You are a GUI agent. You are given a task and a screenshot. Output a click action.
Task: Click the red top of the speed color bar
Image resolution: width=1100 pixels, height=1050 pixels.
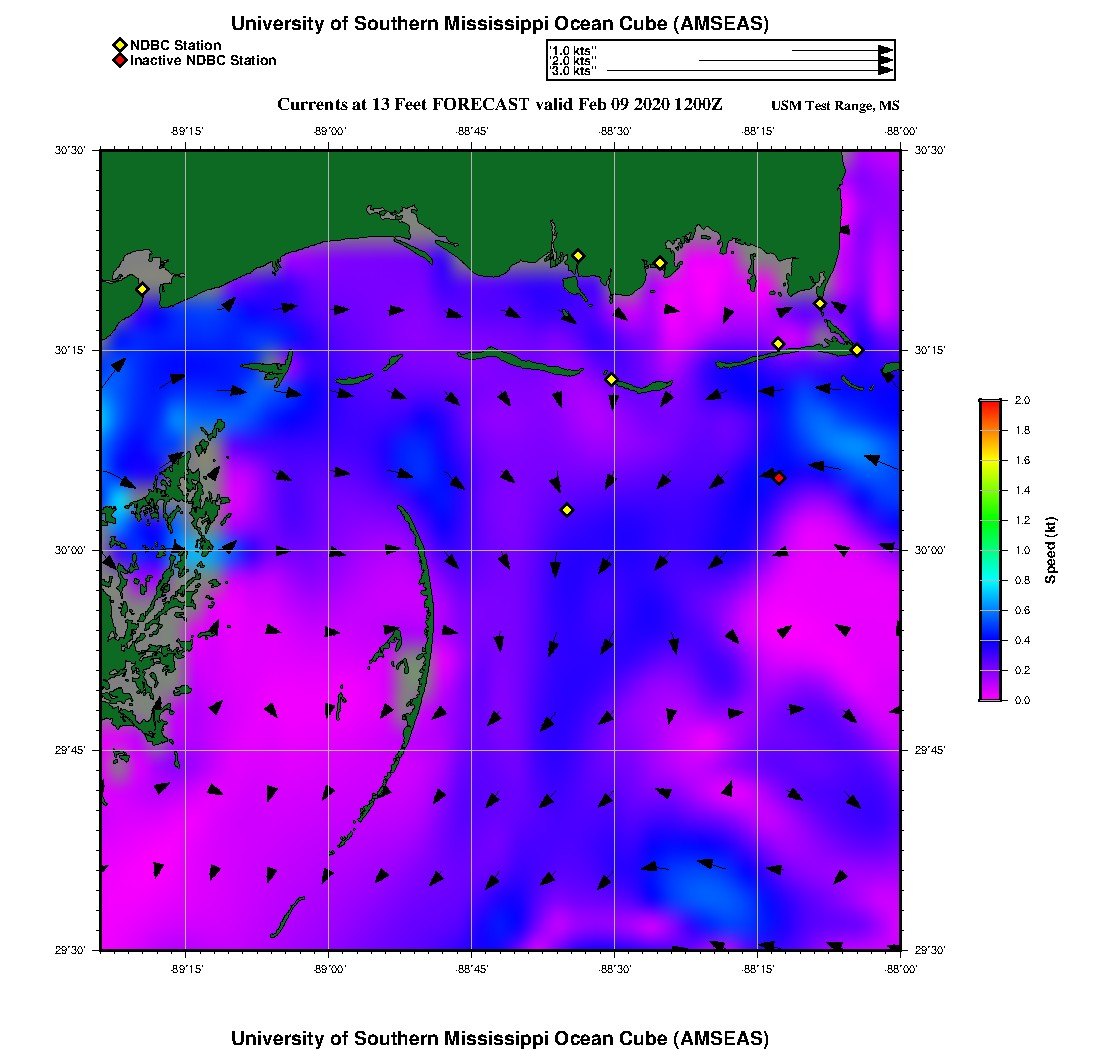pos(990,404)
